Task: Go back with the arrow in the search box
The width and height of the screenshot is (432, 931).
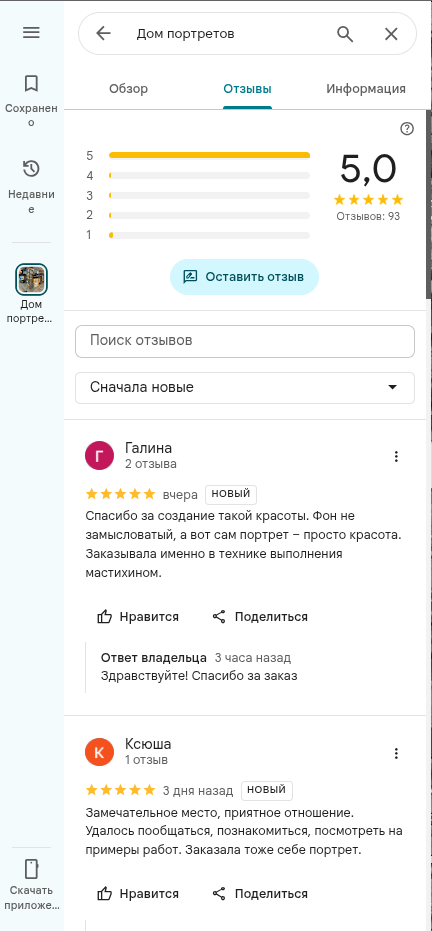Action: tap(103, 34)
